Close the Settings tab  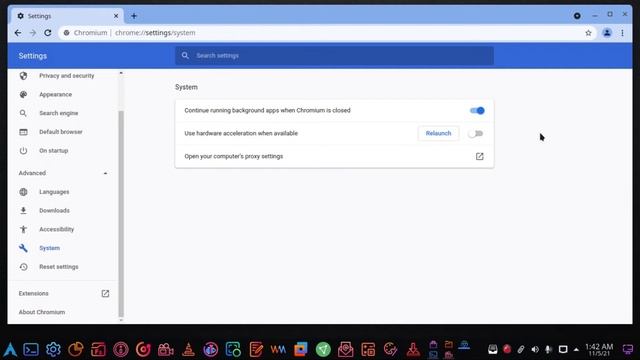pyautogui.click(x=116, y=16)
